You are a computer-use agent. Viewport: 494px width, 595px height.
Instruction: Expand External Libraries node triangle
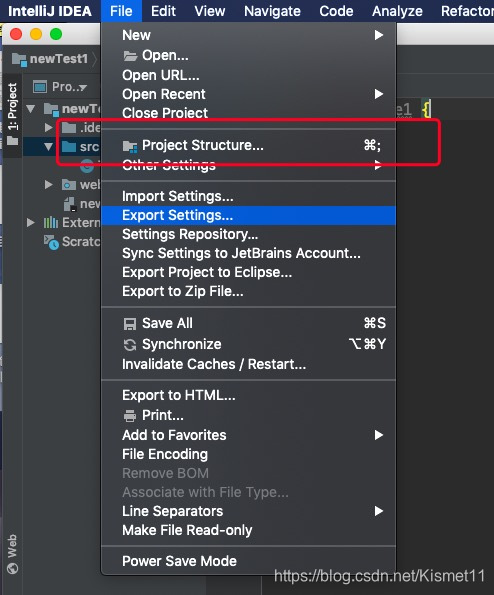pyautogui.click(x=31, y=222)
